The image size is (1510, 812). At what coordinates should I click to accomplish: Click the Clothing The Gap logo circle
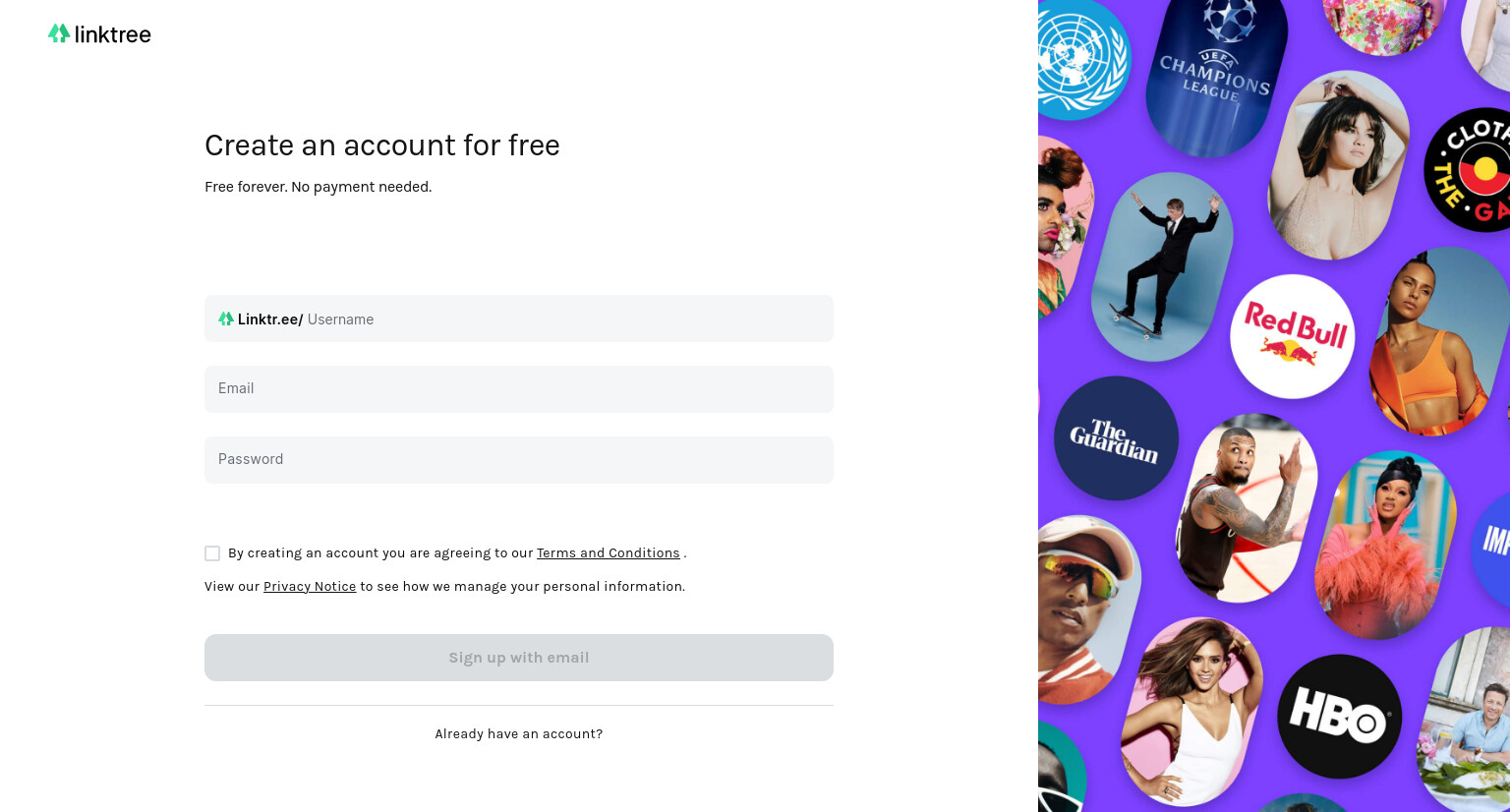tap(1471, 170)
